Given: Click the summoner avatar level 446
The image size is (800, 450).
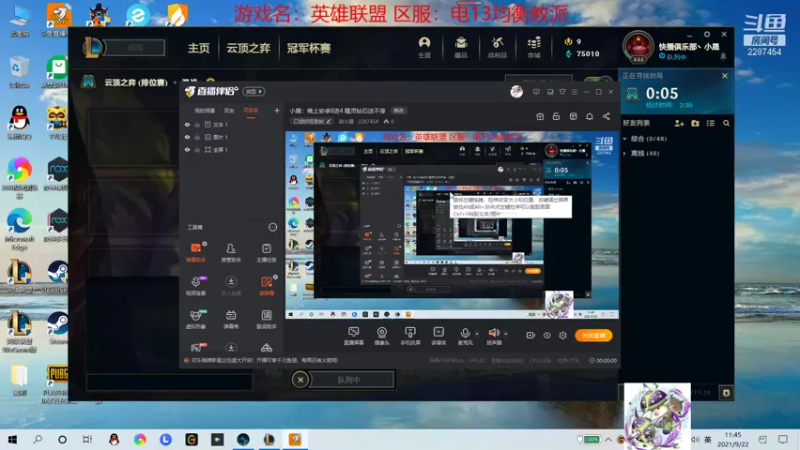Looking at the screenshot, I should coord(638,47).
